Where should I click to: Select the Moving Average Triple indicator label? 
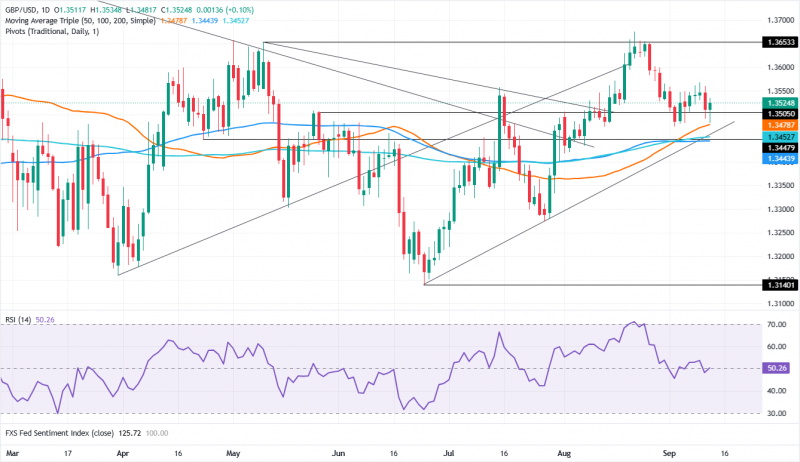coord(80,21)
